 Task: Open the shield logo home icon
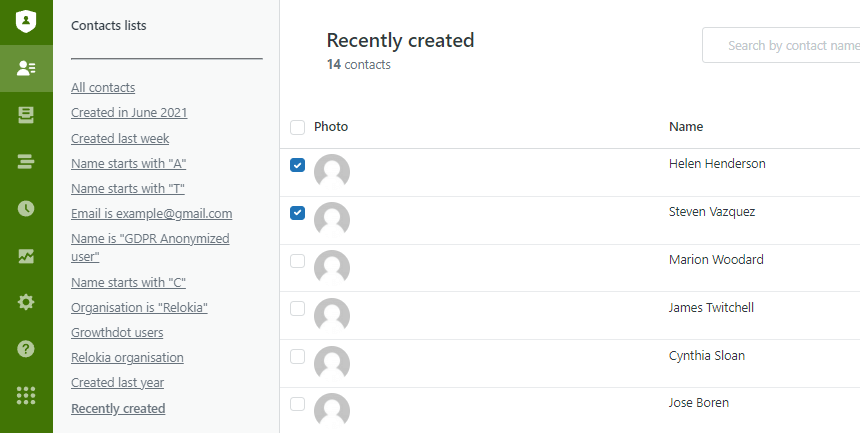tap(26, 22)
